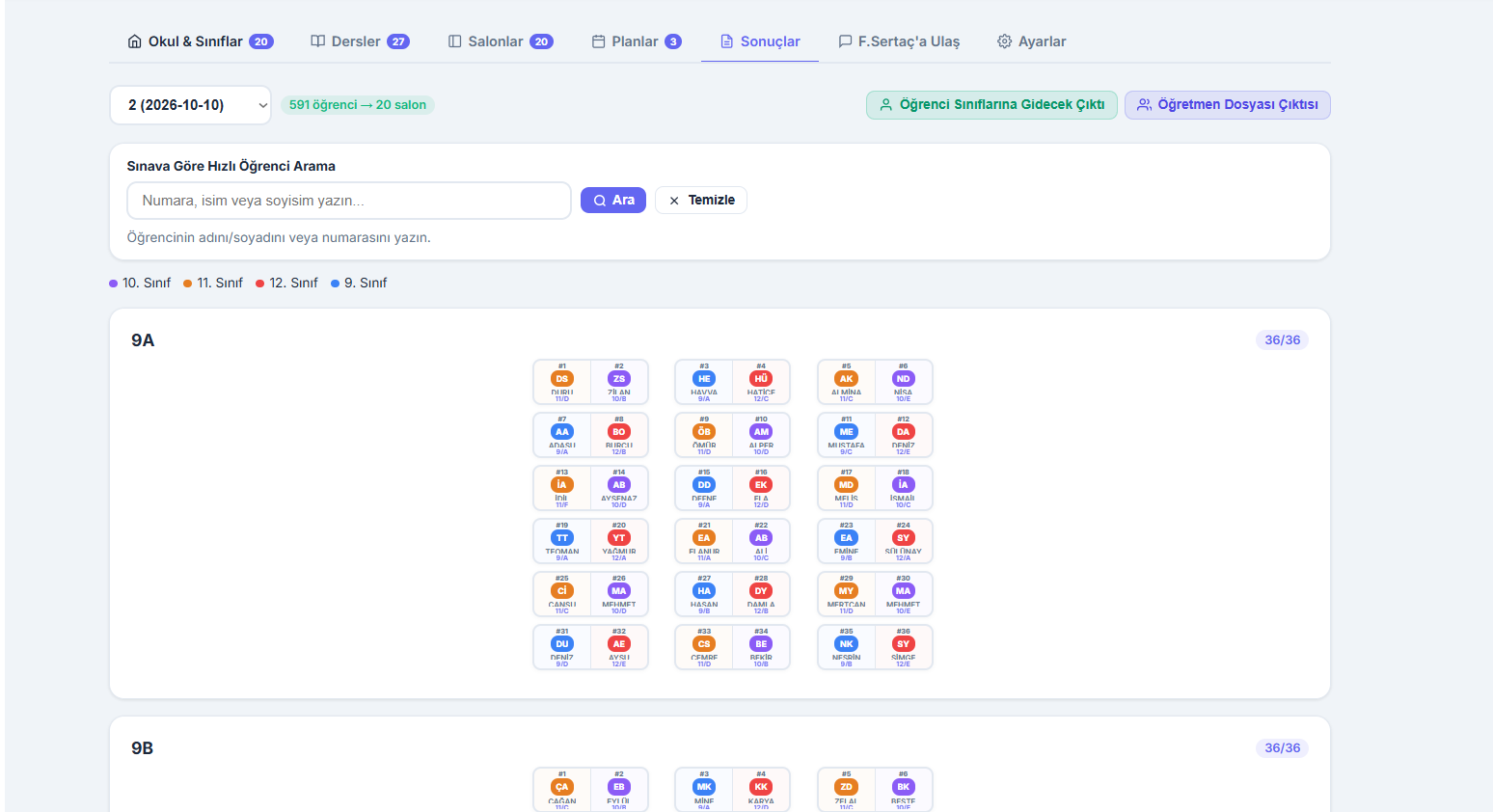Click the 591 öğrenci → 20 salon badge
The height and width of the screenshot is (812, 1493).
pyautogui.click(x=357, y=105)
